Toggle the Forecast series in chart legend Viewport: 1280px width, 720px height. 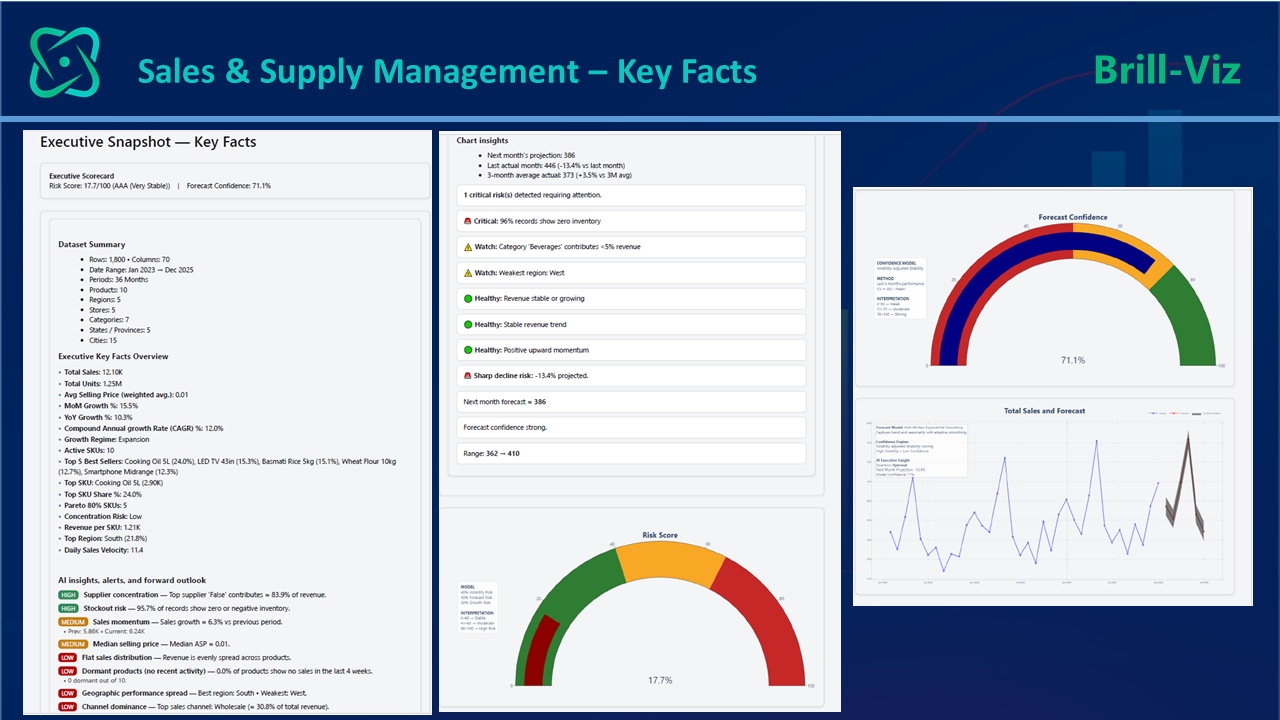[x=1178, y=413]
